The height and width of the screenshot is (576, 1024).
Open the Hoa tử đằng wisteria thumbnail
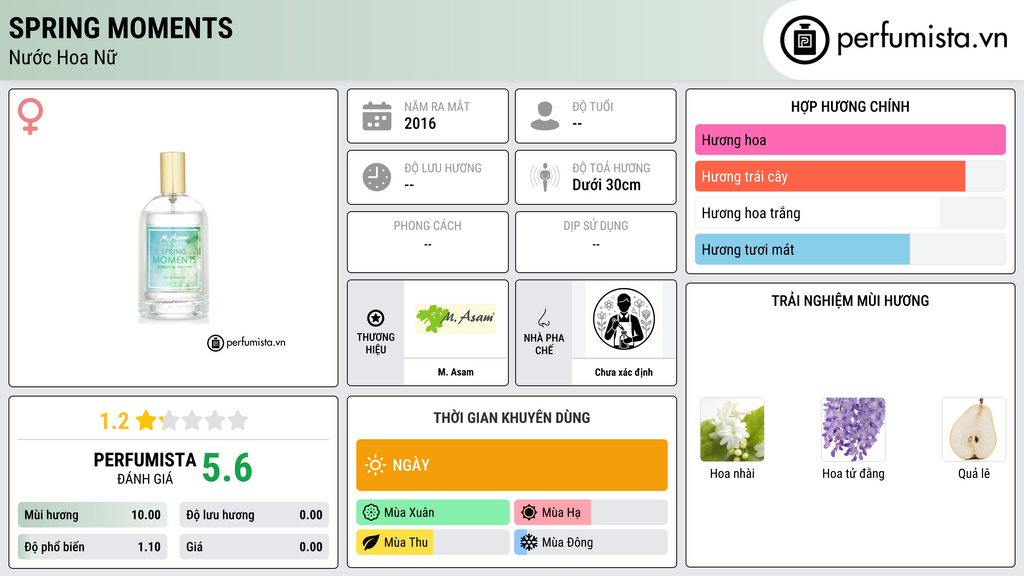(853, 430)
